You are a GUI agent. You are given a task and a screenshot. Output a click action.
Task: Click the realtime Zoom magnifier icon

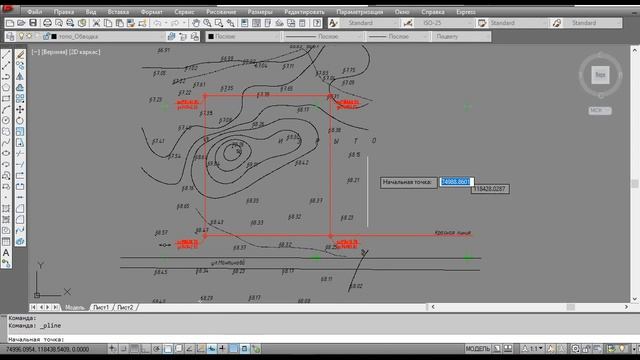pyautogui.click(x=207, y=23)
